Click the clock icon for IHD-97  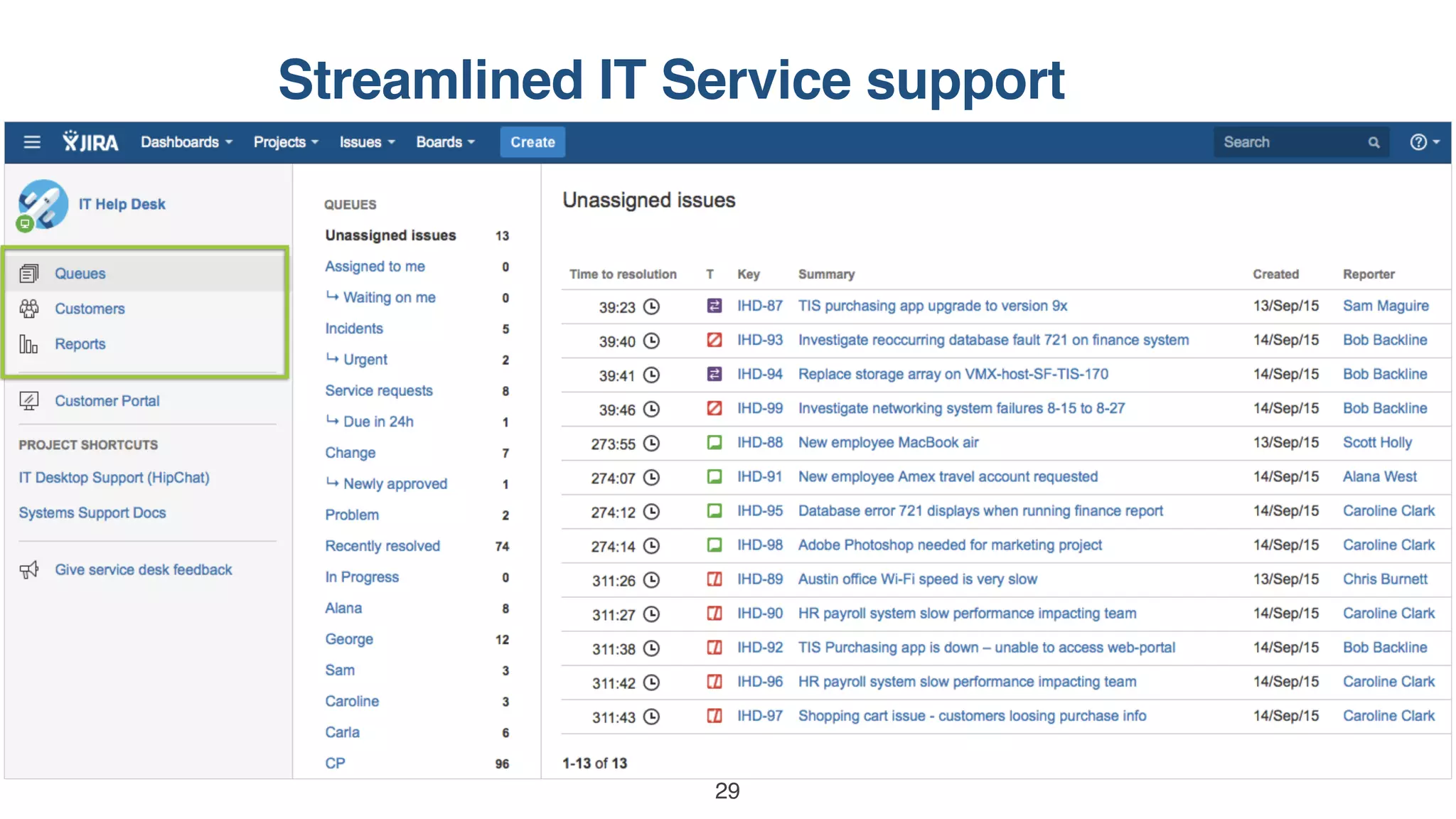click(651, 717)
